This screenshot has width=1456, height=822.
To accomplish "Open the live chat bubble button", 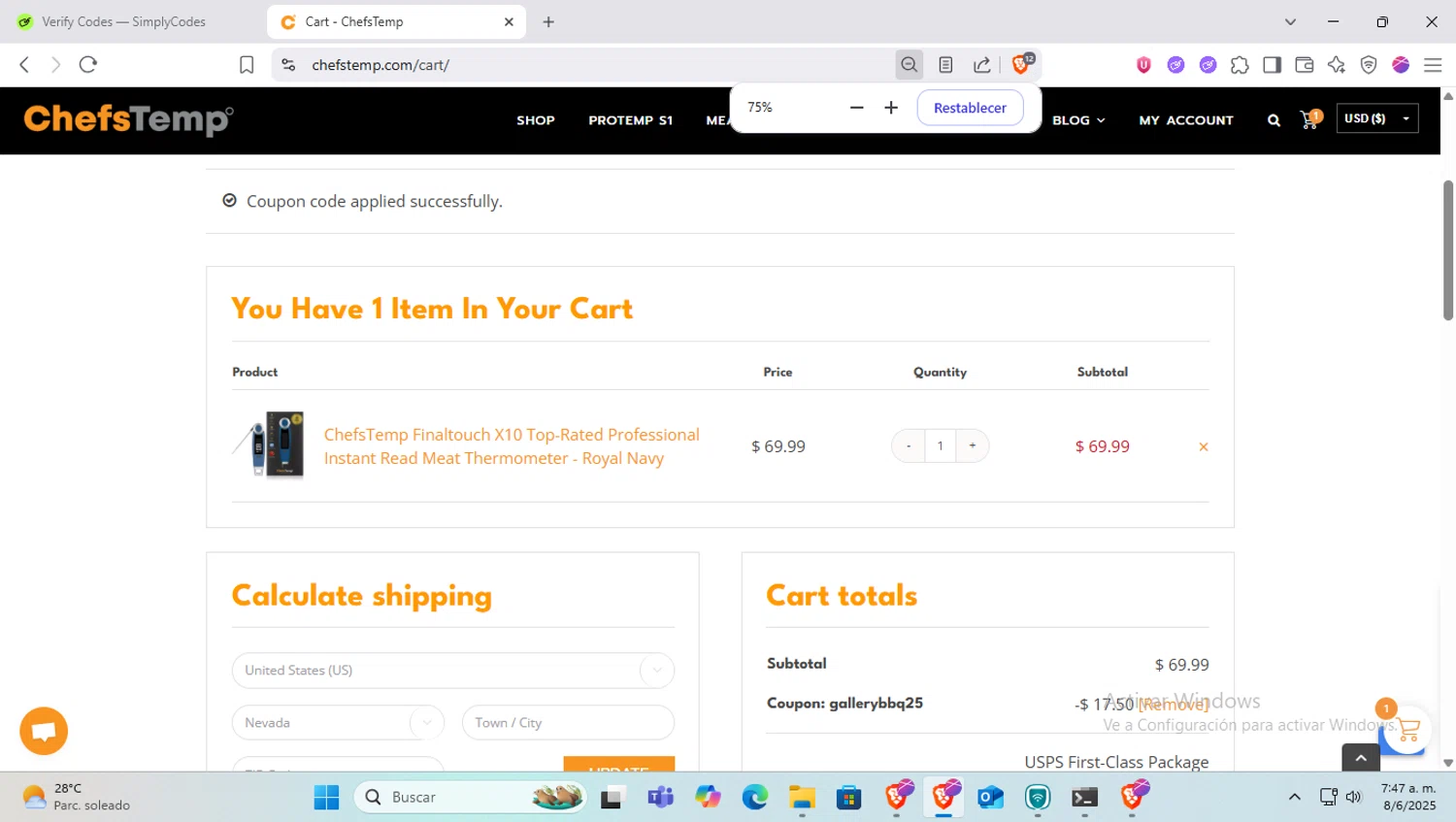I will click(x=44, y=731).
